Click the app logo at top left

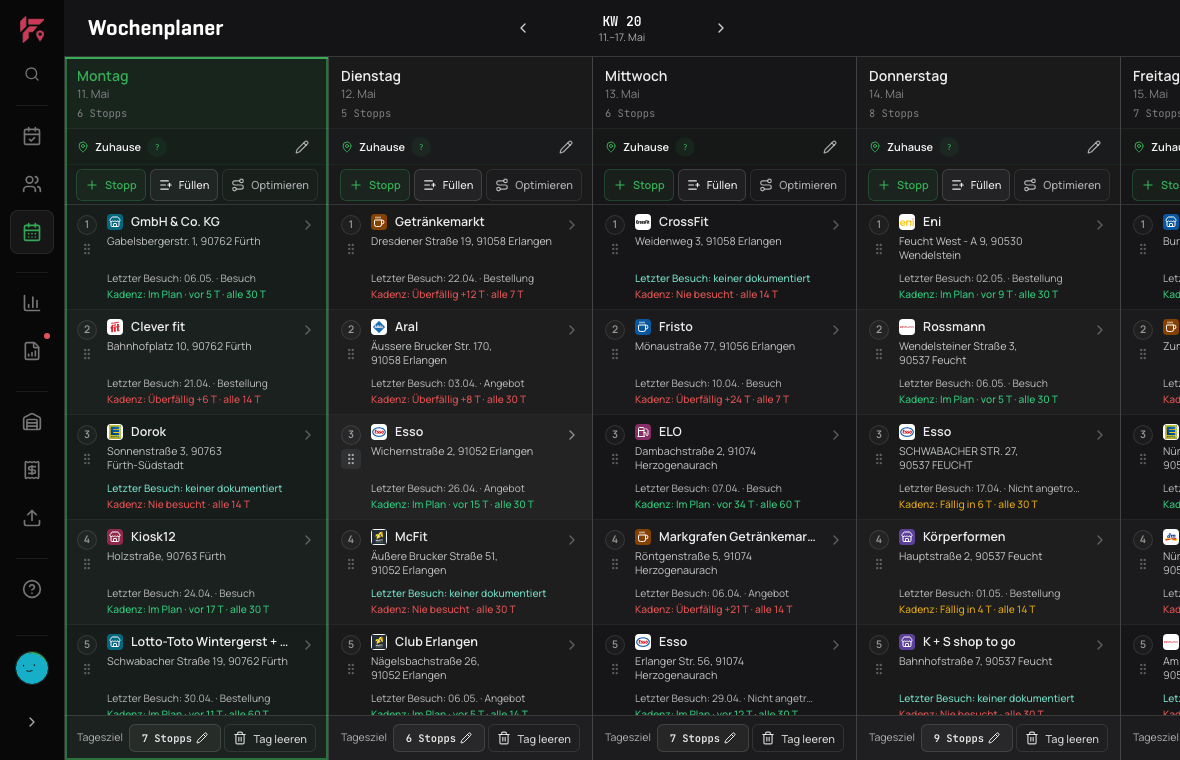pos(32,29)
